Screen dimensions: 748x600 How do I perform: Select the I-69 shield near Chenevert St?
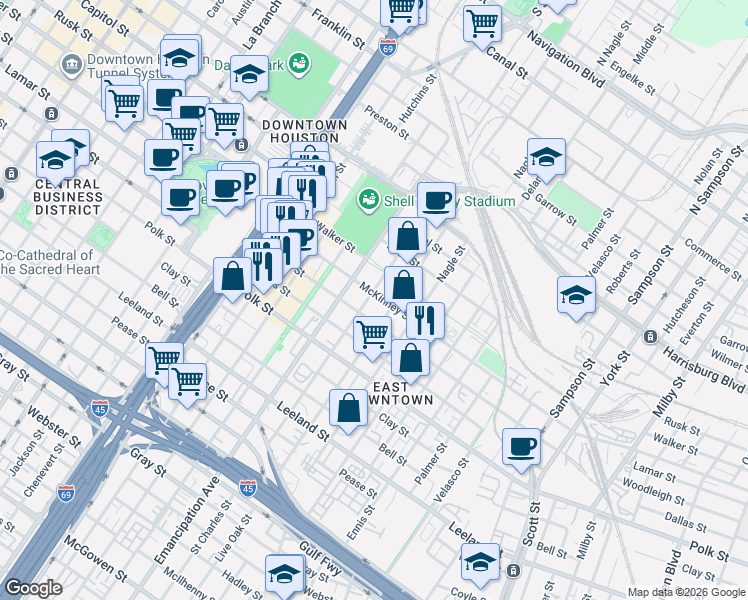pos(65,493)
